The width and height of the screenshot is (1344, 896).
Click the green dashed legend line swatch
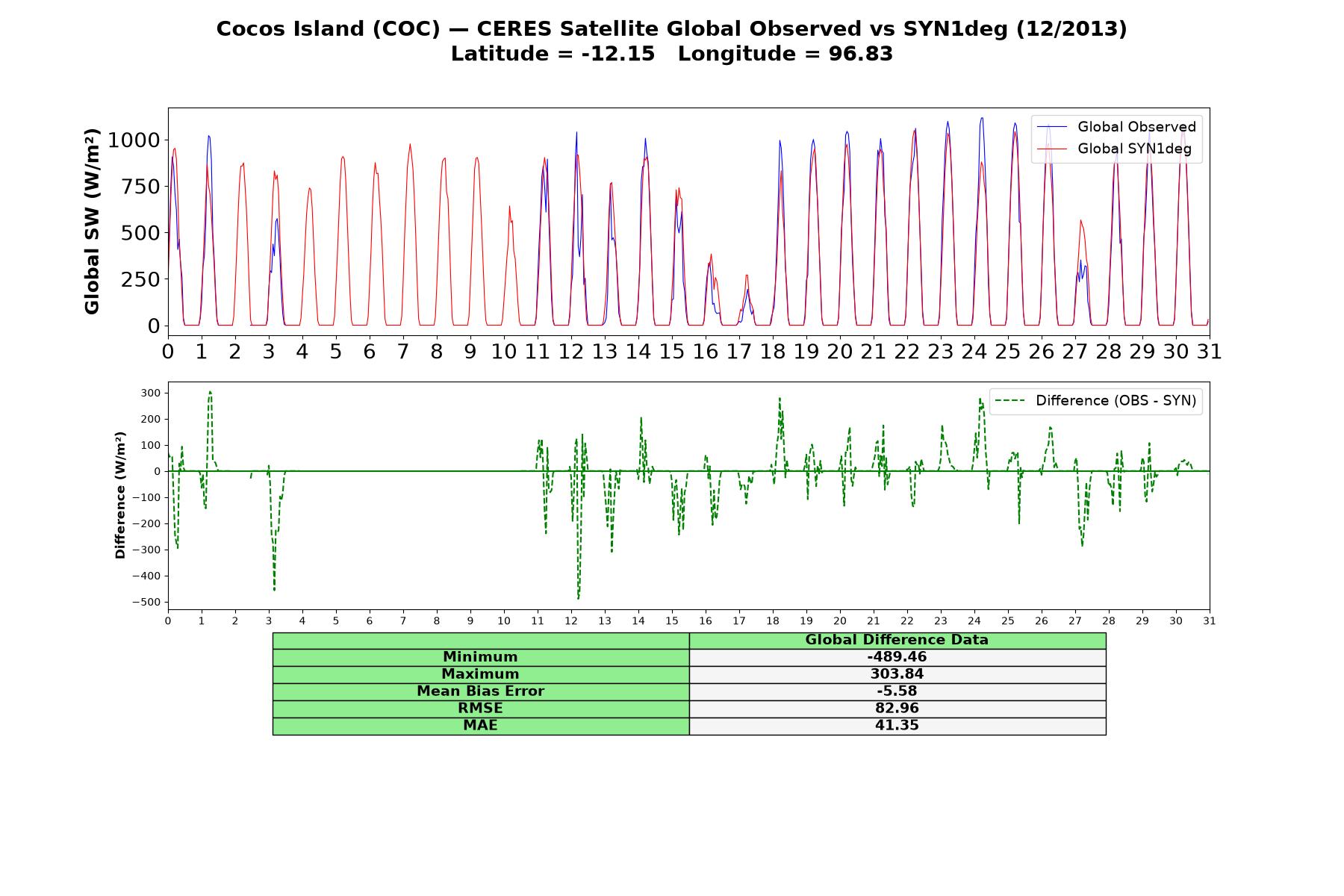1011,401
